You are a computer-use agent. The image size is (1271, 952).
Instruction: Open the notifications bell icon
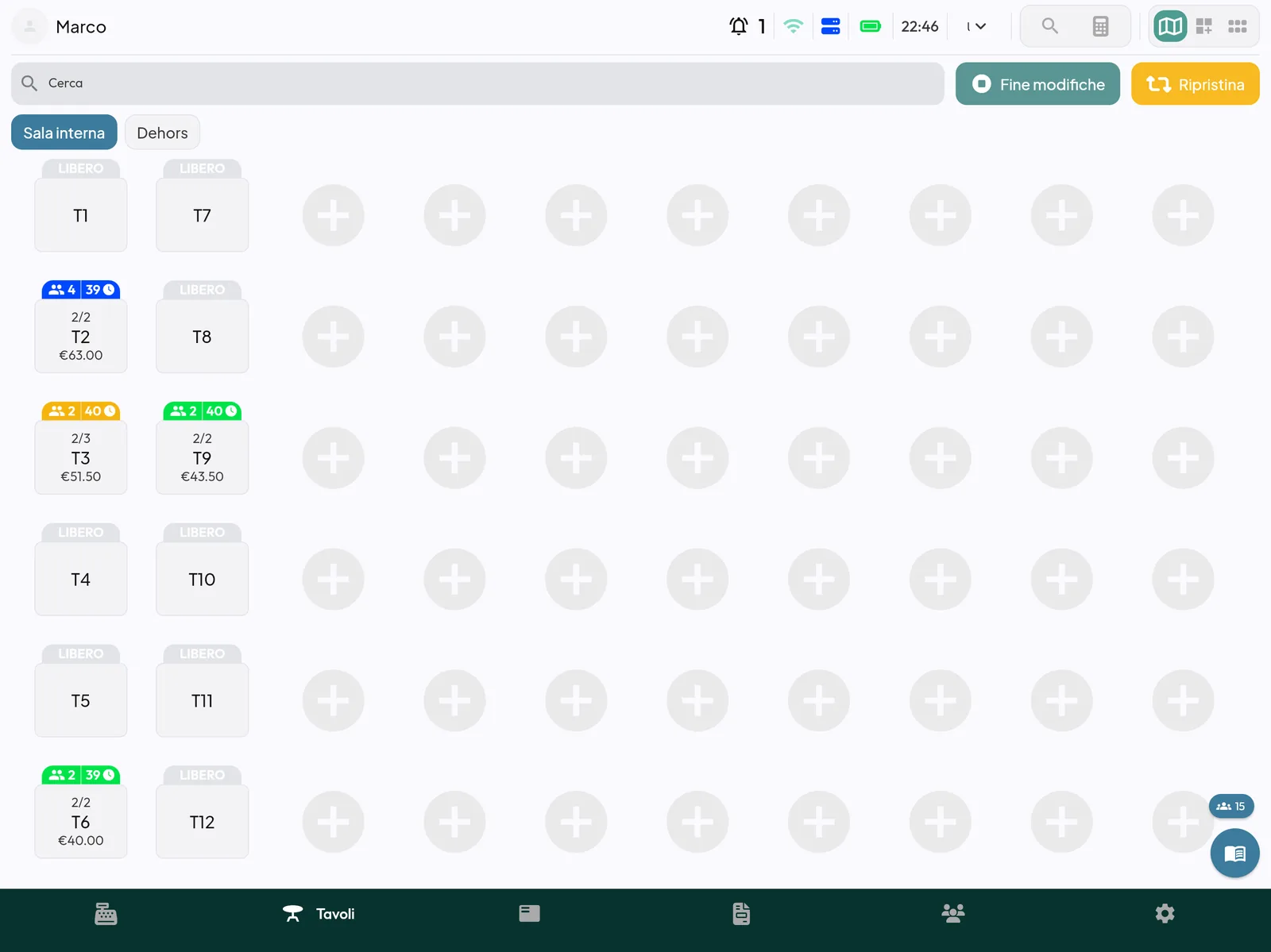739,26
